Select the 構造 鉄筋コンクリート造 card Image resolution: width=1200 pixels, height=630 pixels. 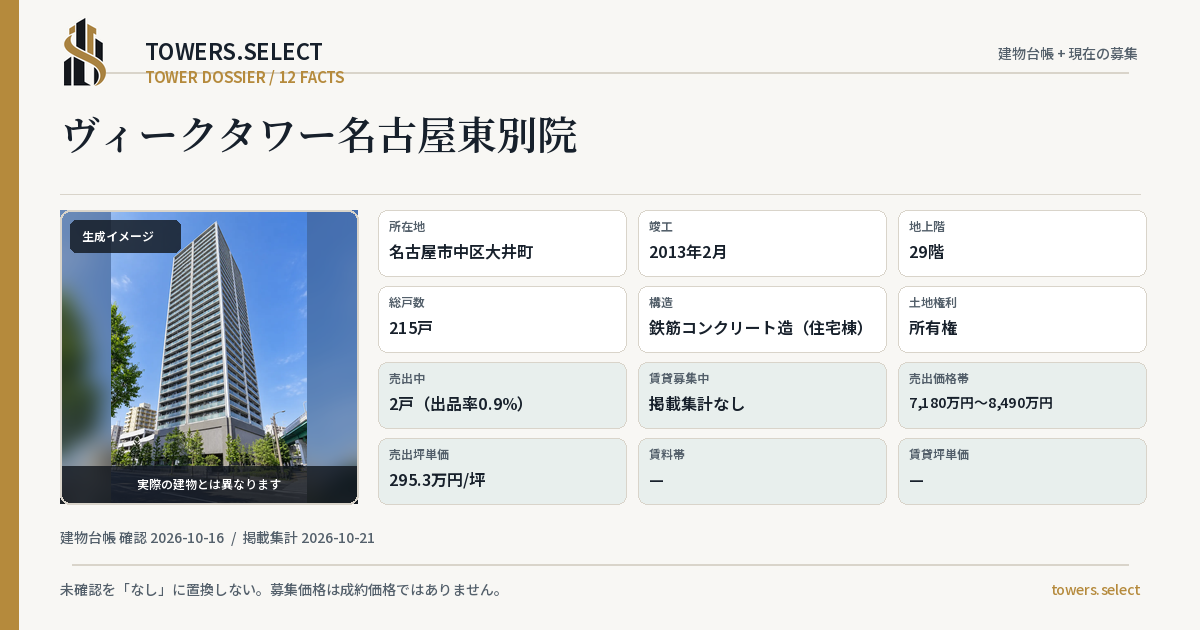(762, 319)
